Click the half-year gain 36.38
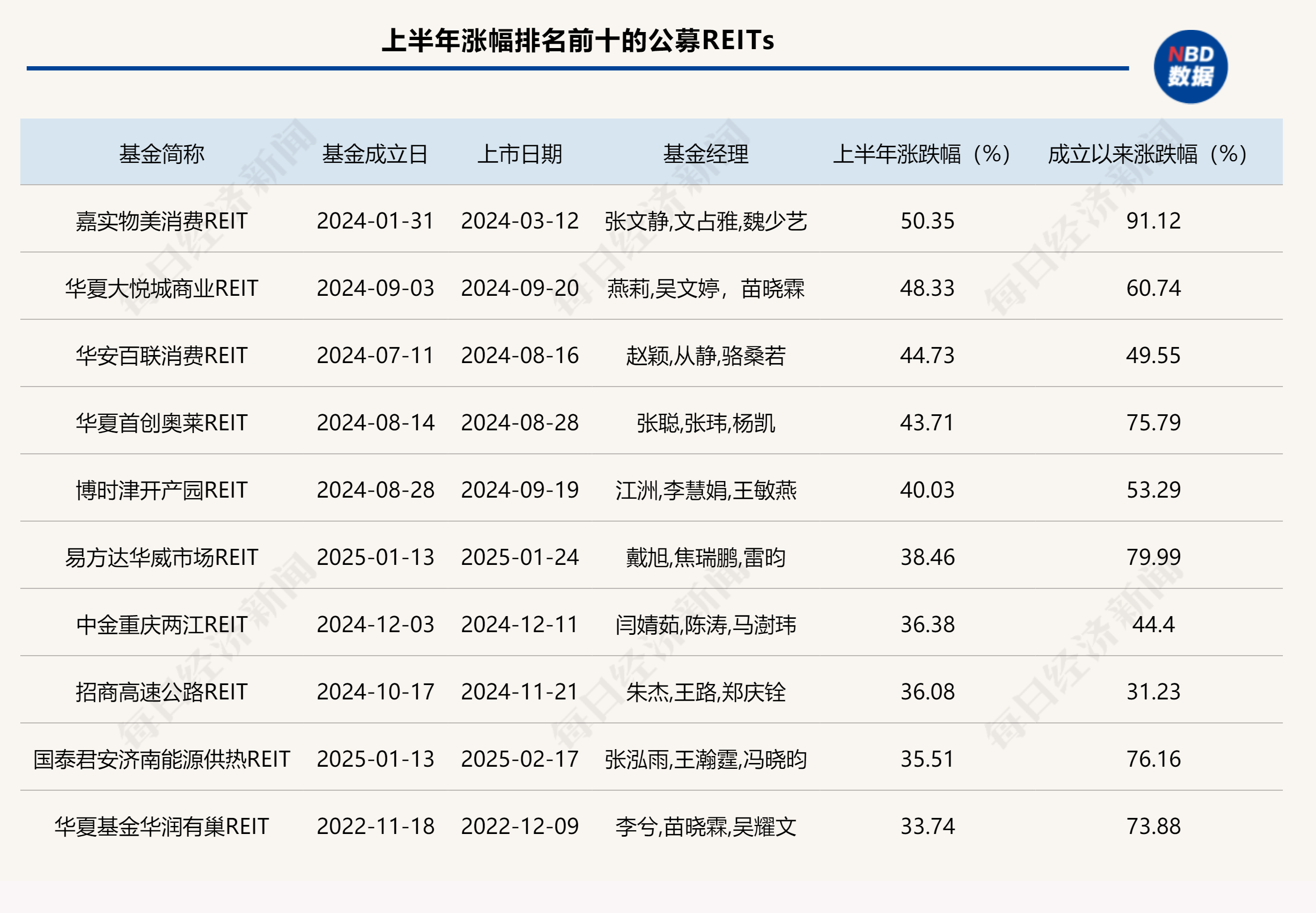The width and height of the screenshot is (1316, 913). coord(927,624)
